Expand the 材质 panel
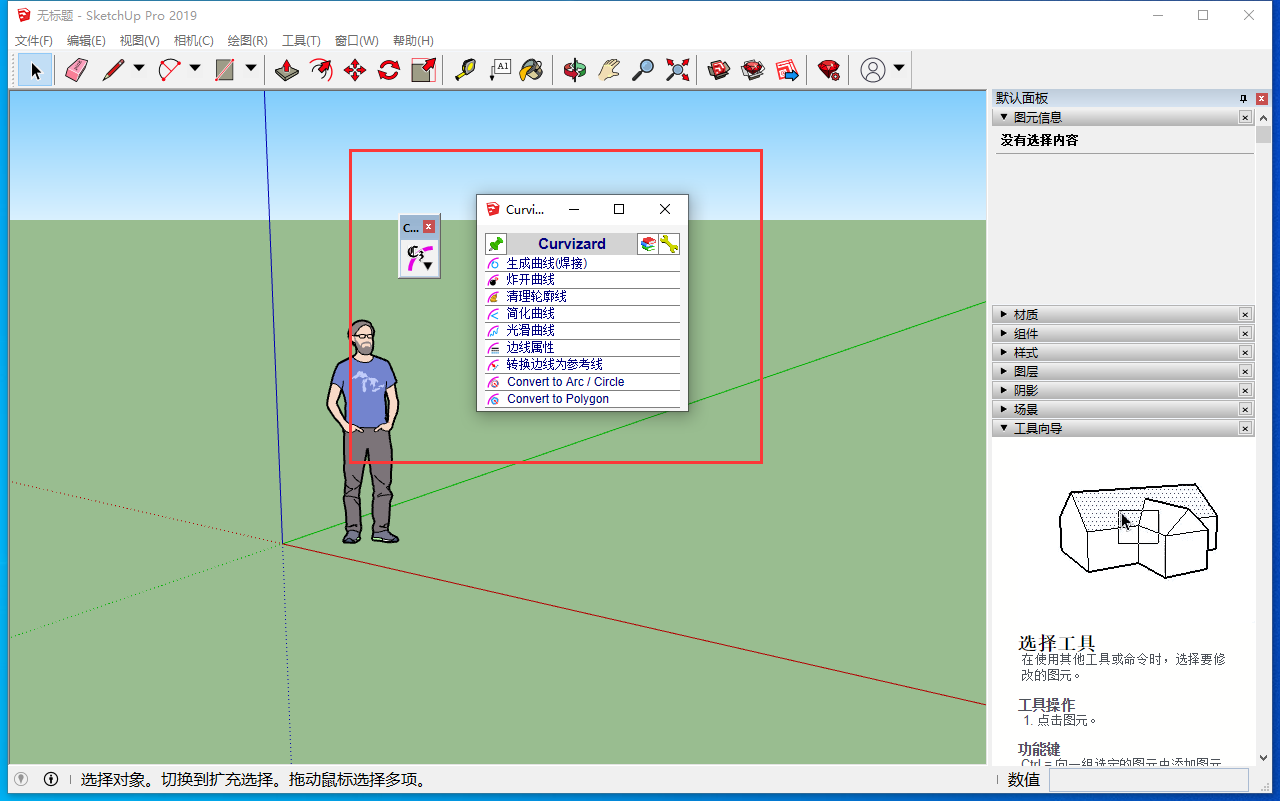1280x801 pixels. coord(1026,315)
